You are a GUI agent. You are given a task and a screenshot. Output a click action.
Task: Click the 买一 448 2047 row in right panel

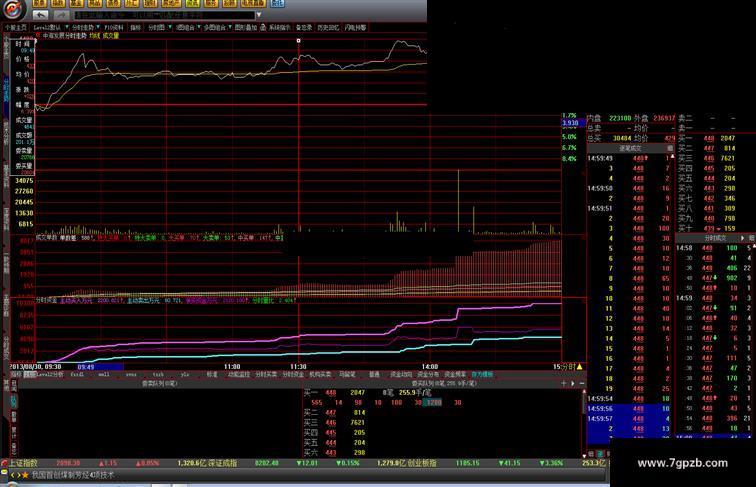707,138
